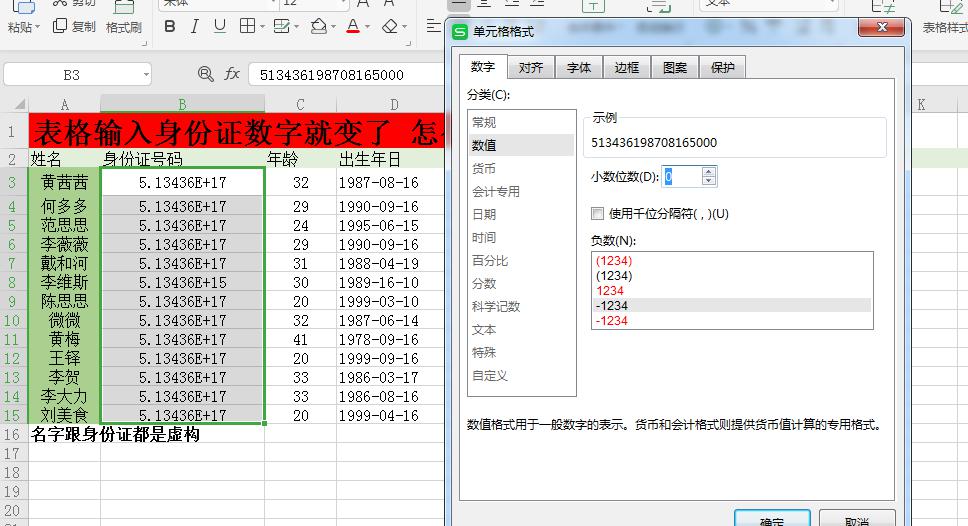The image size is (968, 526).
Task: Select black (1234) negative number format
Action: pyautogui.click(x=732, y=275)
